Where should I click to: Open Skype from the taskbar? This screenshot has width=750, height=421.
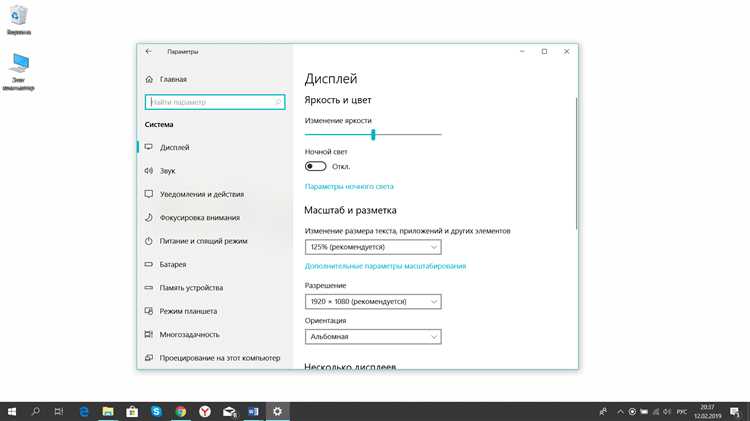tap(156, 411)
